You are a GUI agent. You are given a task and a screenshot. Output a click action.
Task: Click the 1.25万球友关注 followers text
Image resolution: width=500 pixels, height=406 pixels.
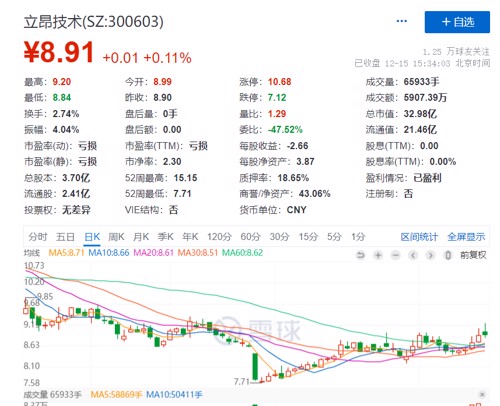(x=456, y=52)
